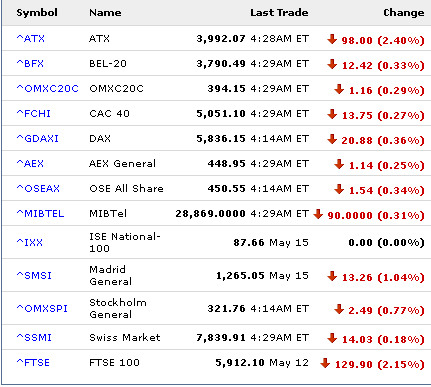
Task: Open the ^MIBTEL quote link
Action: (40, 214)
